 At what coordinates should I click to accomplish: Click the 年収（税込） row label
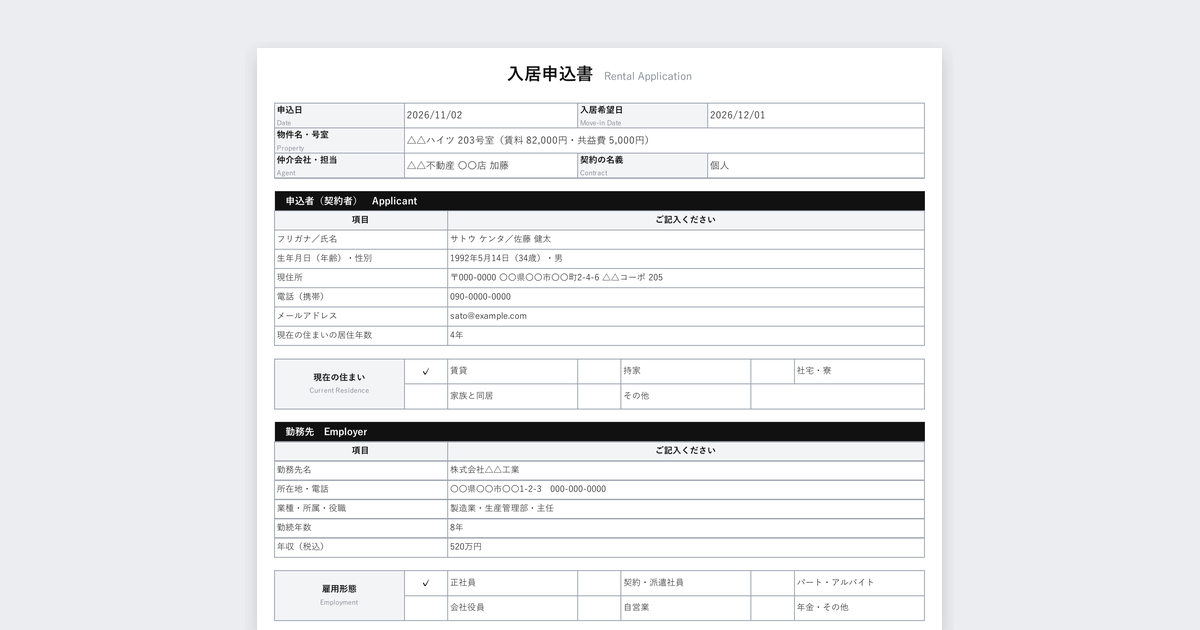point(361,547)
